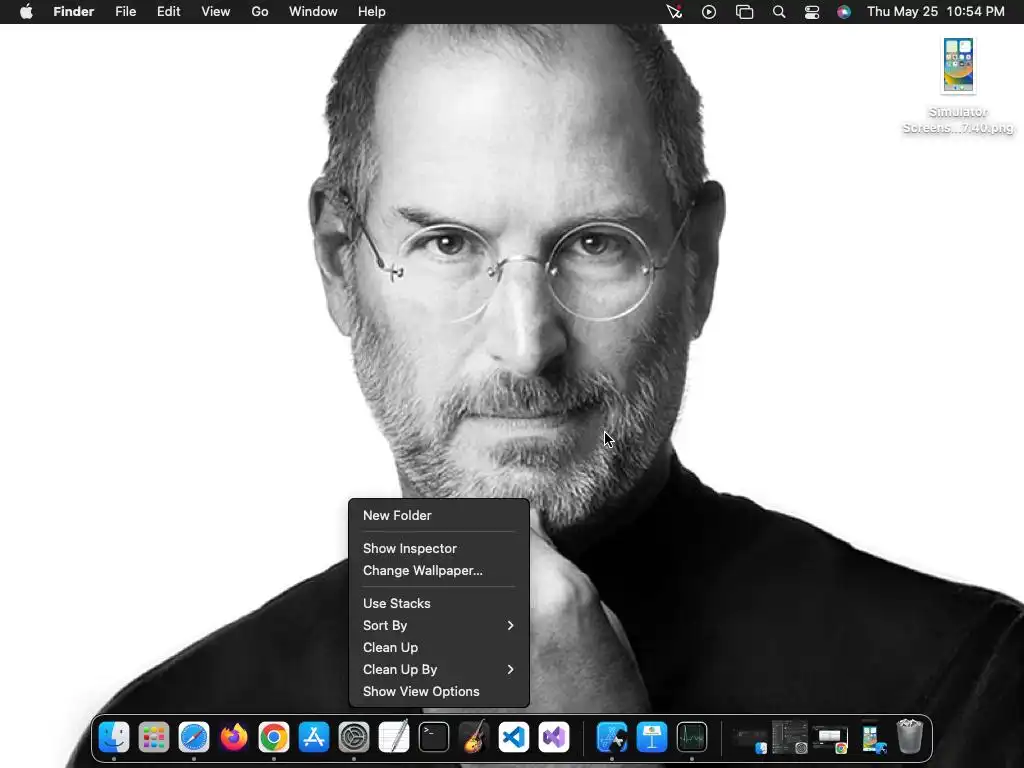Choose Change Wallpaper… from the context menu

pos(439,571)
